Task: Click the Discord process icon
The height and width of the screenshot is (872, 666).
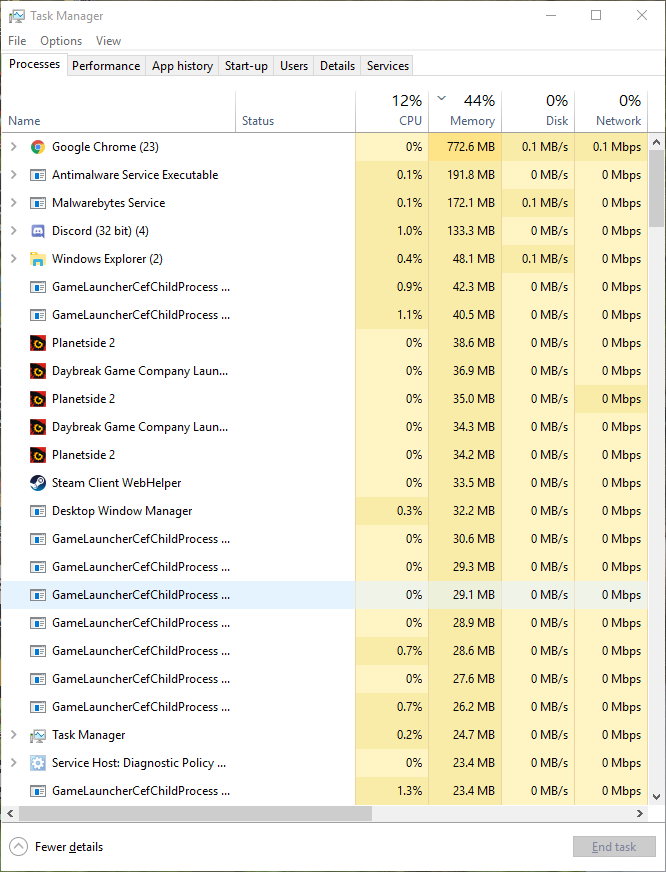Action: [x=38, y=231]
